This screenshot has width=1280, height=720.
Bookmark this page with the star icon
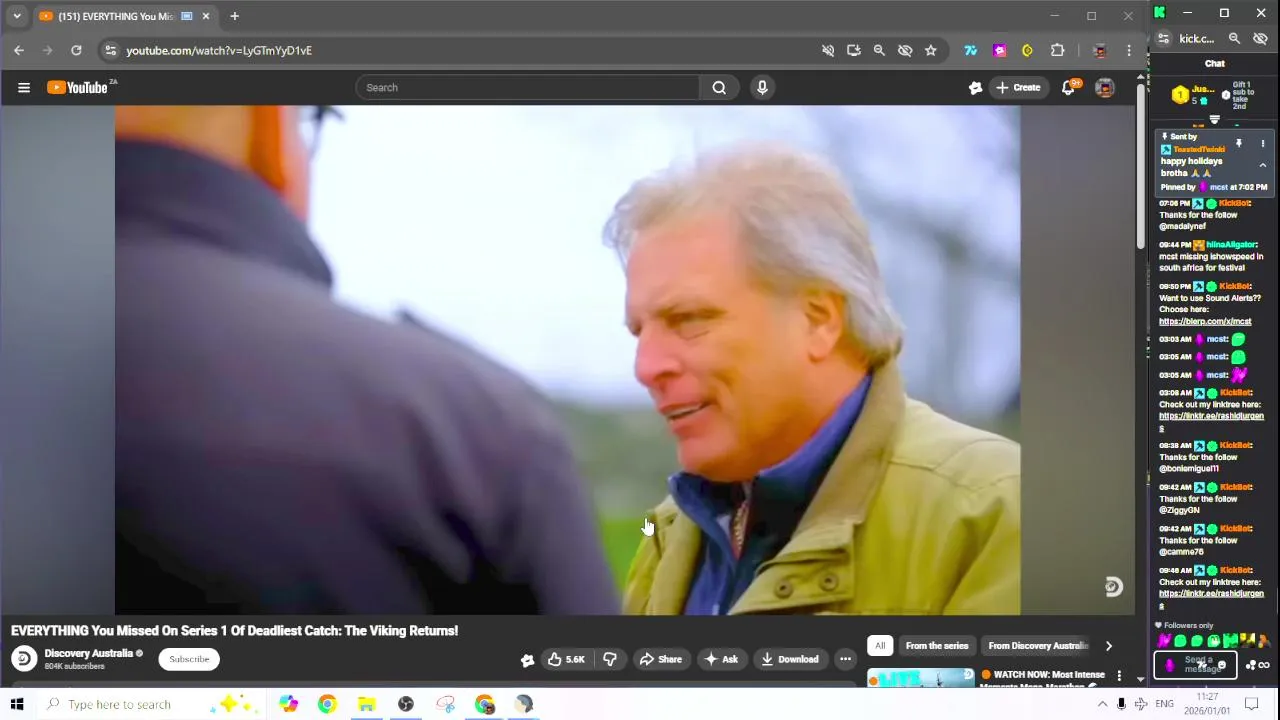pyautogui.click(x=931, y=50)
